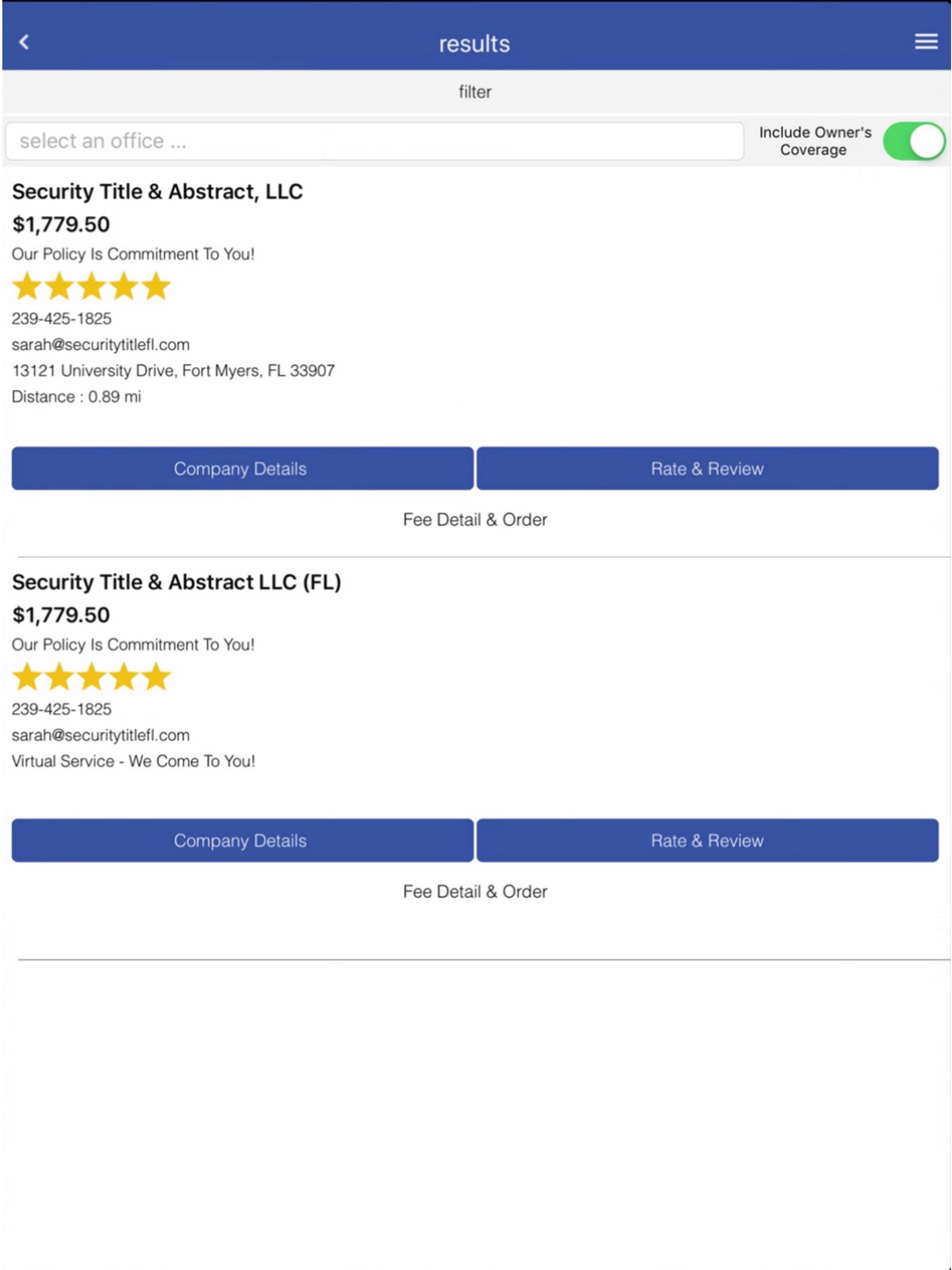This screenshot has width=952, height=1270.
Task: Click fifth star of first company rating
Action: click(156, 286)
